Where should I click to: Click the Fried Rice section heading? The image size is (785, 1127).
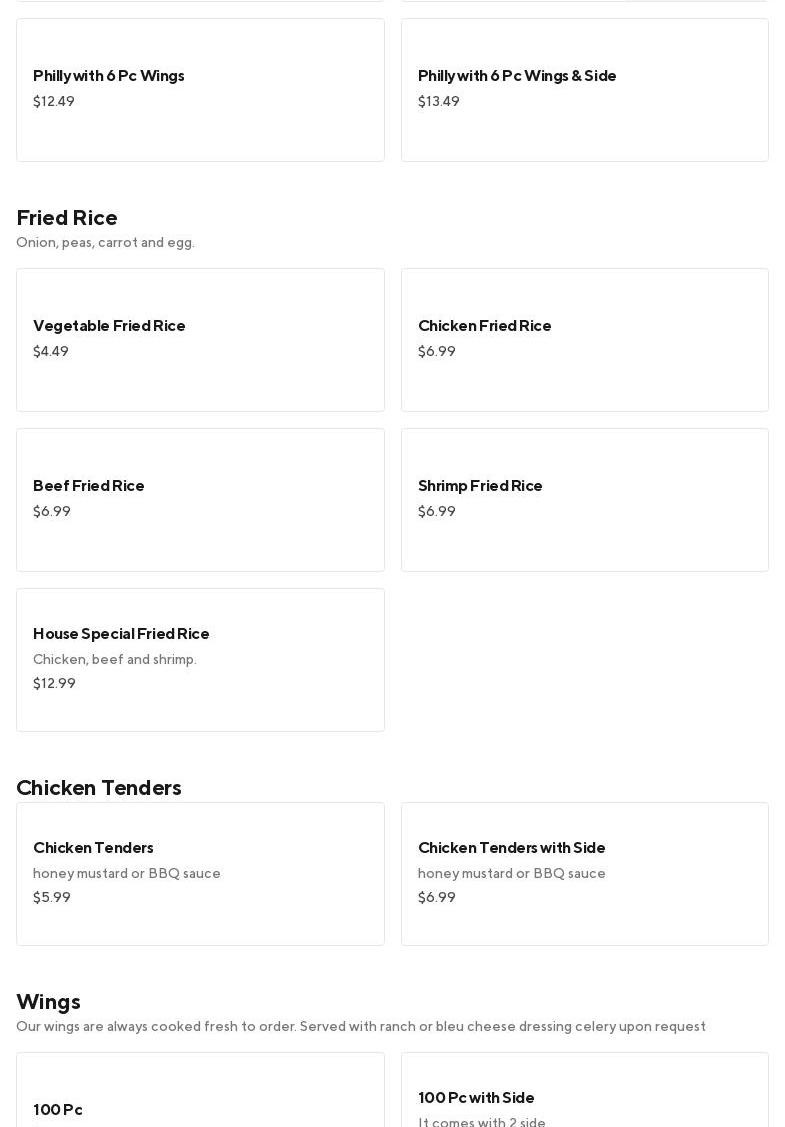click(67, 217)
